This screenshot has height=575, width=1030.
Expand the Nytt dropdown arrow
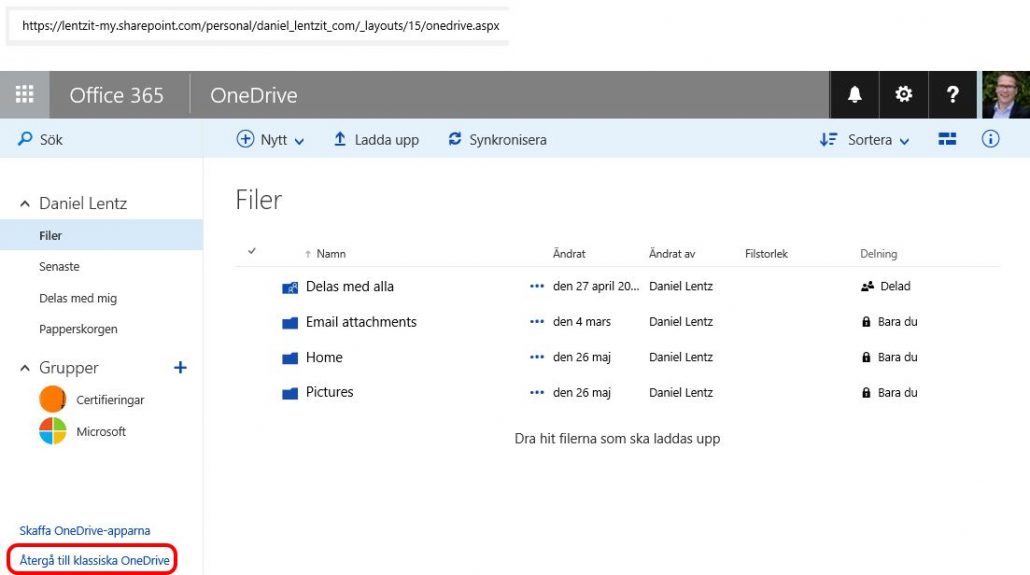300,141
